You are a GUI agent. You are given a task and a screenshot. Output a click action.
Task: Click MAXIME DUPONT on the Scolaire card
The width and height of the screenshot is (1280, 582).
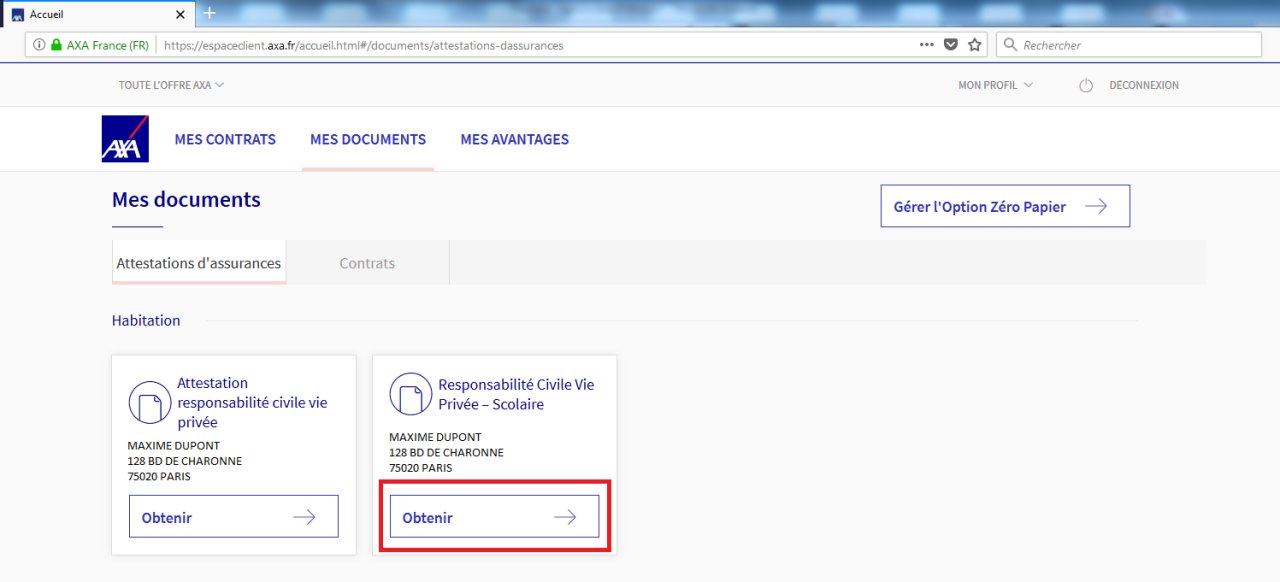coord(435,437)
